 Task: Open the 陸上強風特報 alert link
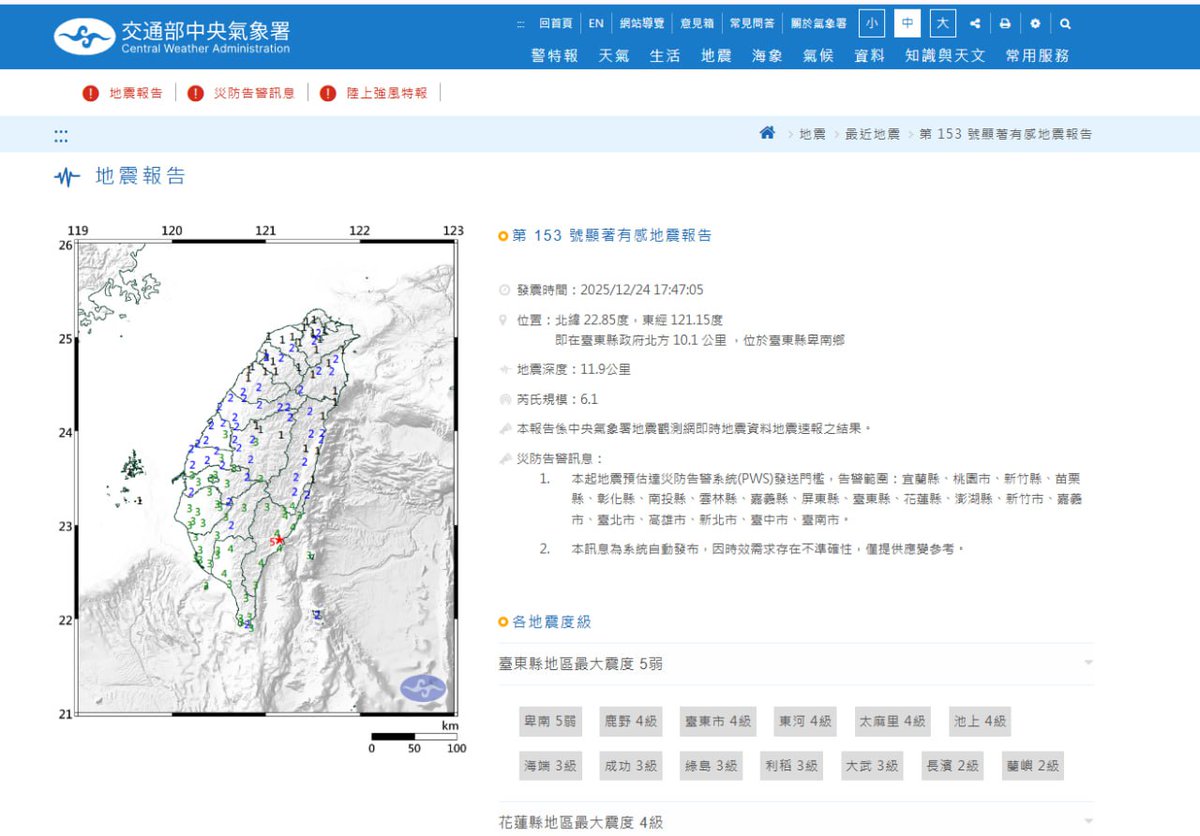(387, 93)
